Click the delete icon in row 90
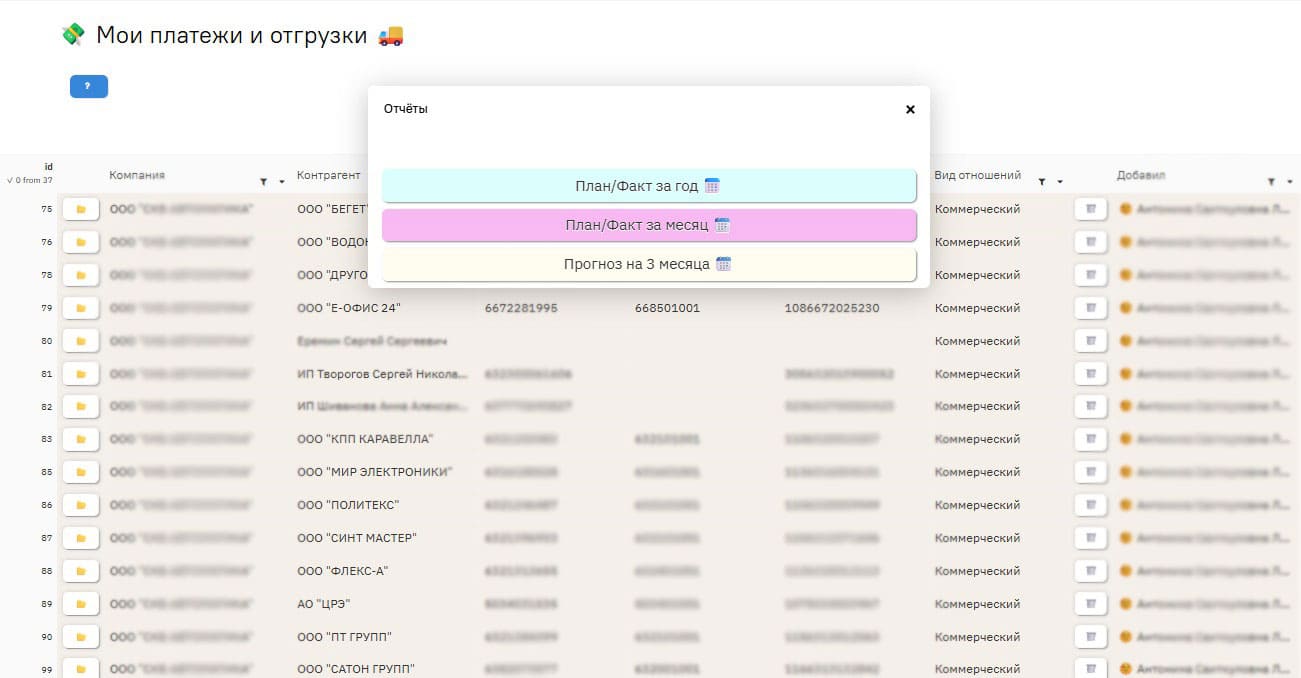Image resolution: width=1301 pixels, height=678 pixels. [1091, 637]
